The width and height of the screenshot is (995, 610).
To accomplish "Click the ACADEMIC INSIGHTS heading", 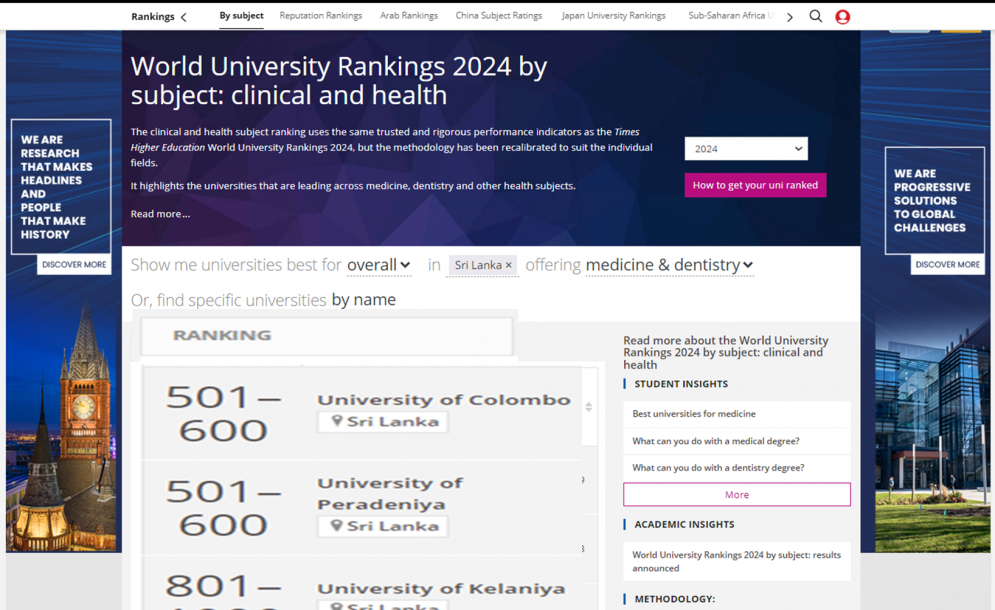I will point(684,524).
